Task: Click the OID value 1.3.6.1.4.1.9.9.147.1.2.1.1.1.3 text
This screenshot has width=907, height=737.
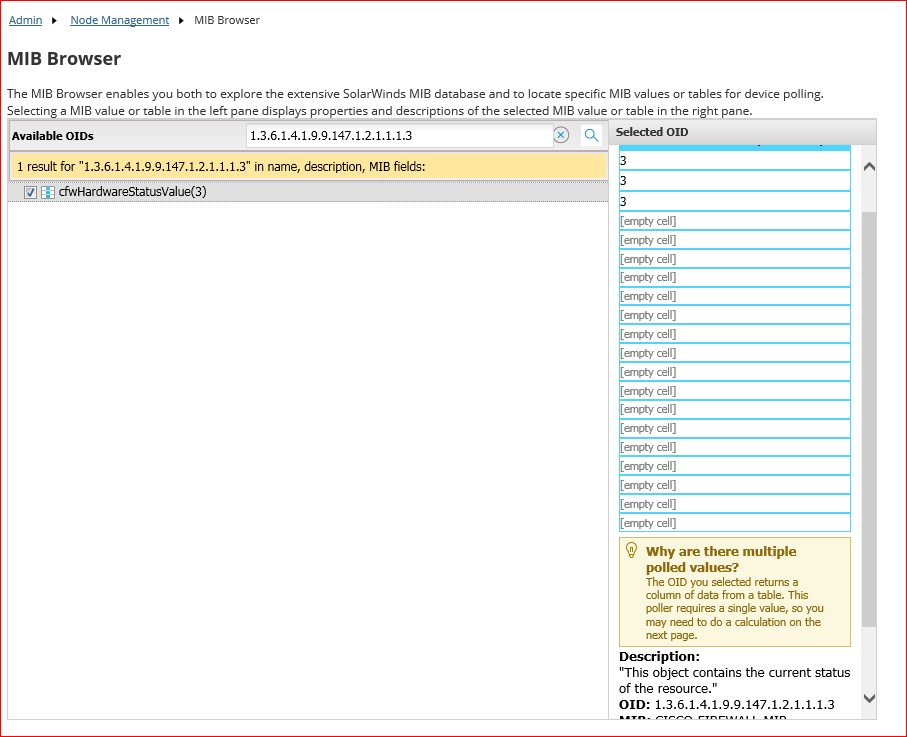Action: click(x=744, y=705)
